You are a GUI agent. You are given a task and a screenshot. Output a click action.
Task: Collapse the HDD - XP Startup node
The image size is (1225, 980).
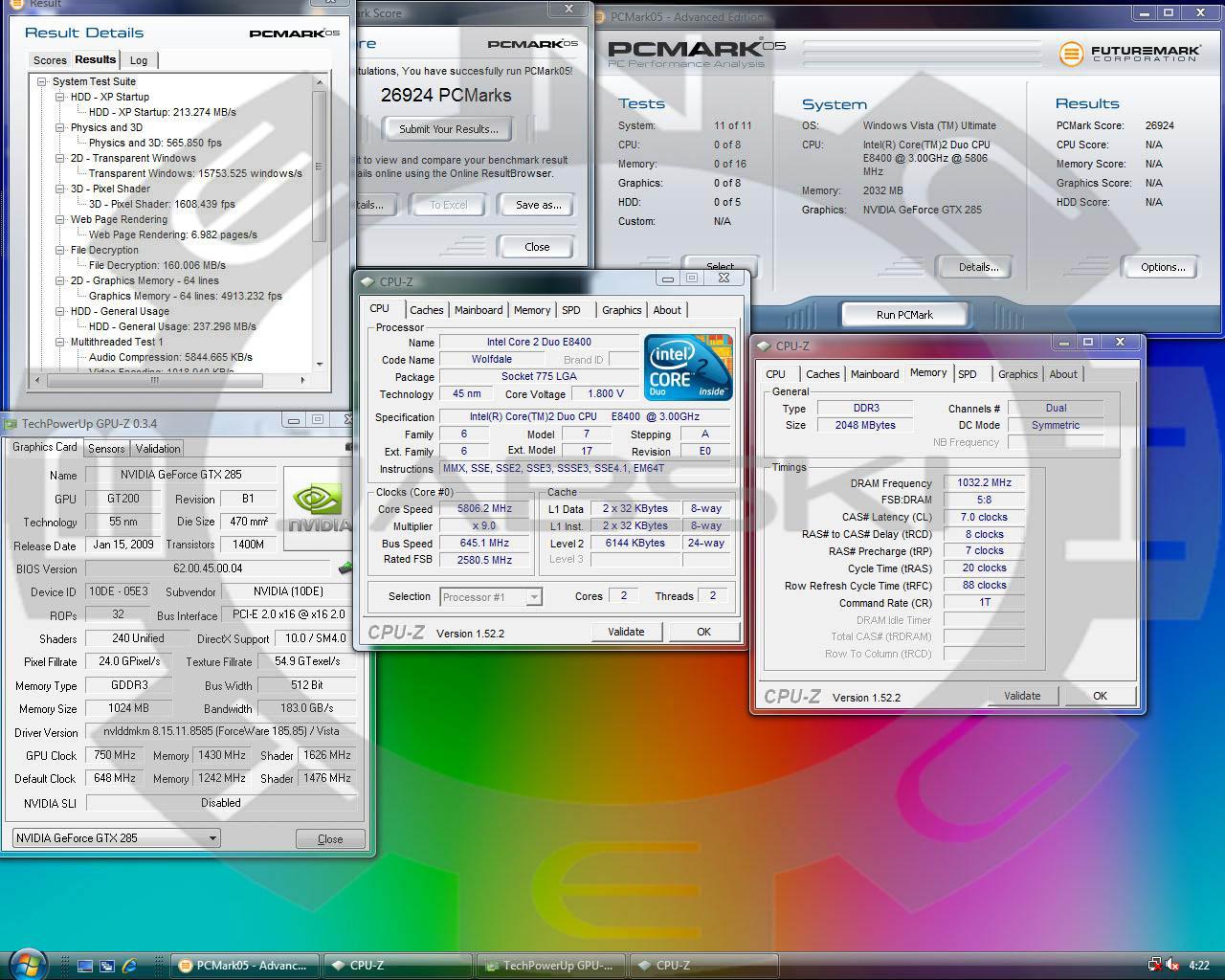pos(60,97)
